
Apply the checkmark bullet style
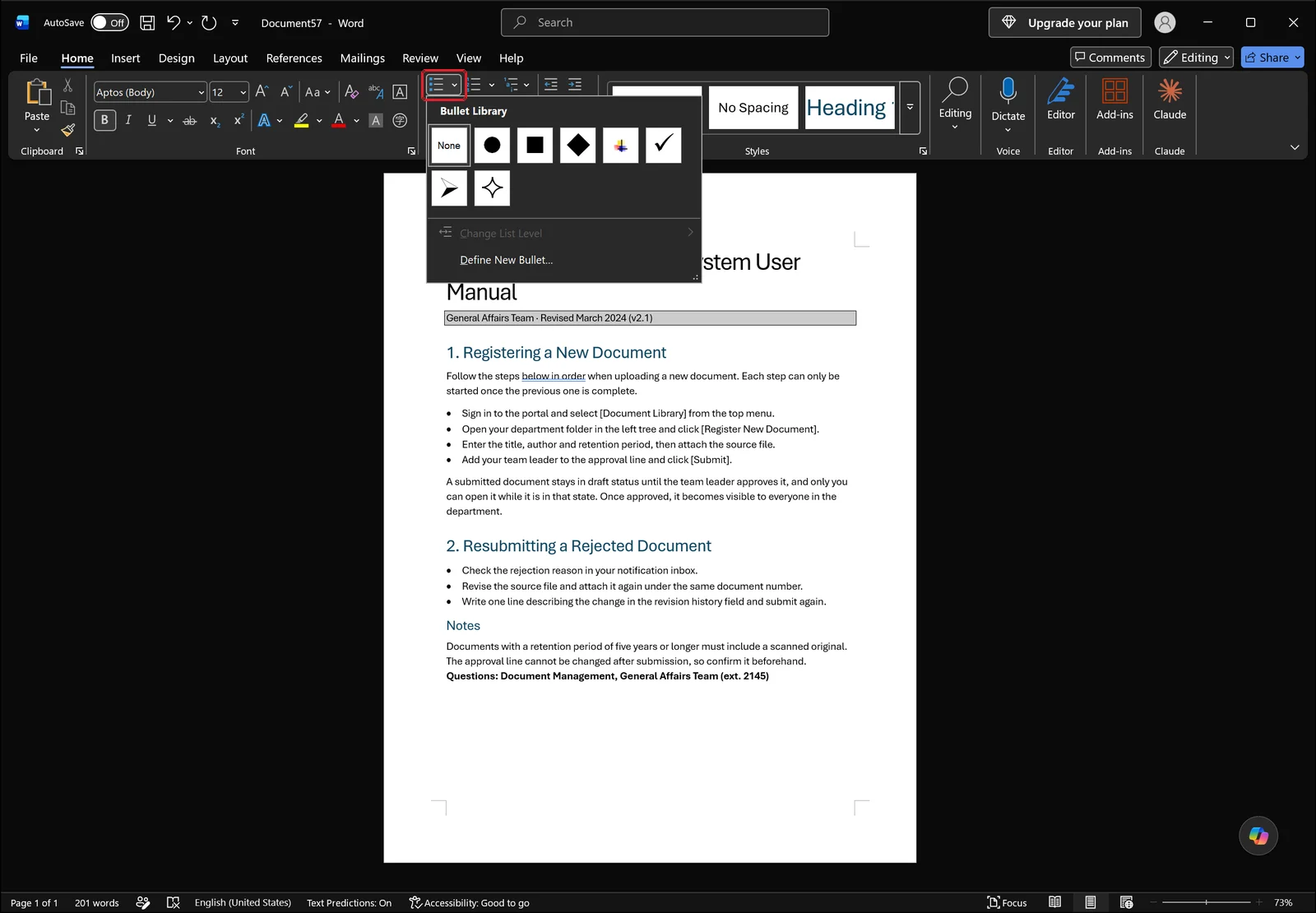coord(664,146)
